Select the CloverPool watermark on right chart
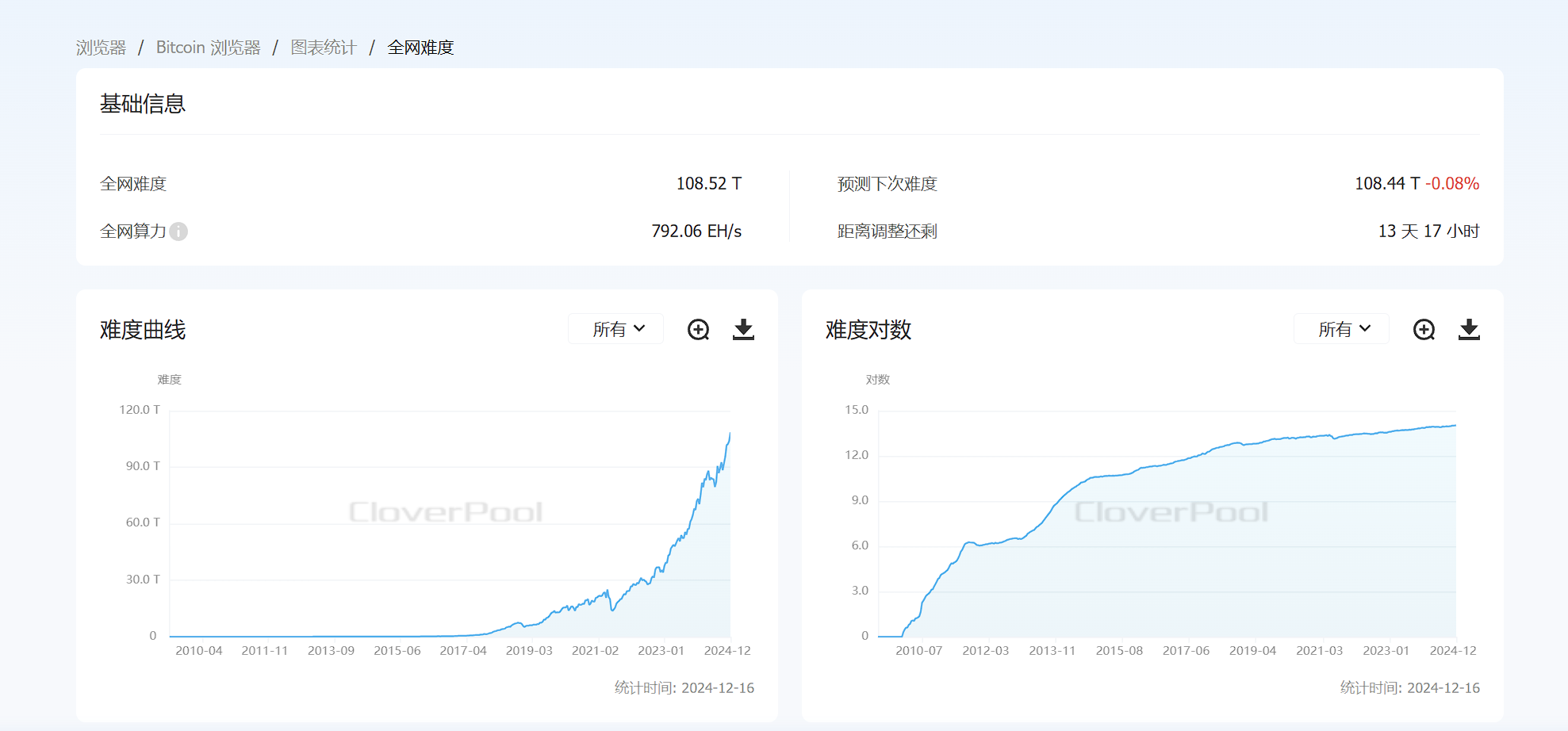The image size is (1568, 731). point(1170,512)
